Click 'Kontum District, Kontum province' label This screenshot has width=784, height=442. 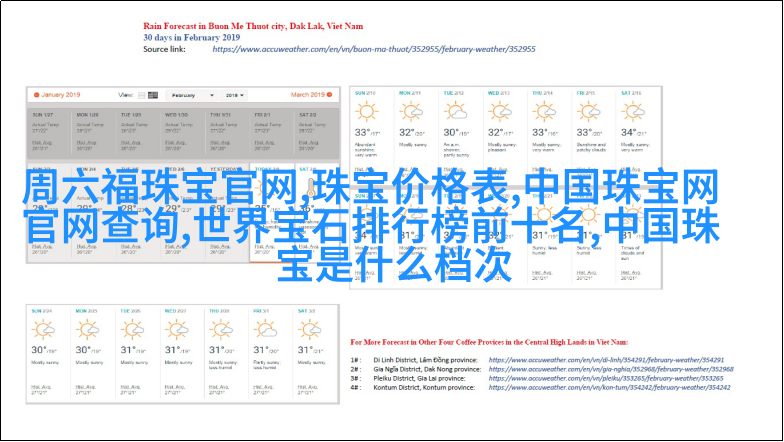(x=424, y=388)
